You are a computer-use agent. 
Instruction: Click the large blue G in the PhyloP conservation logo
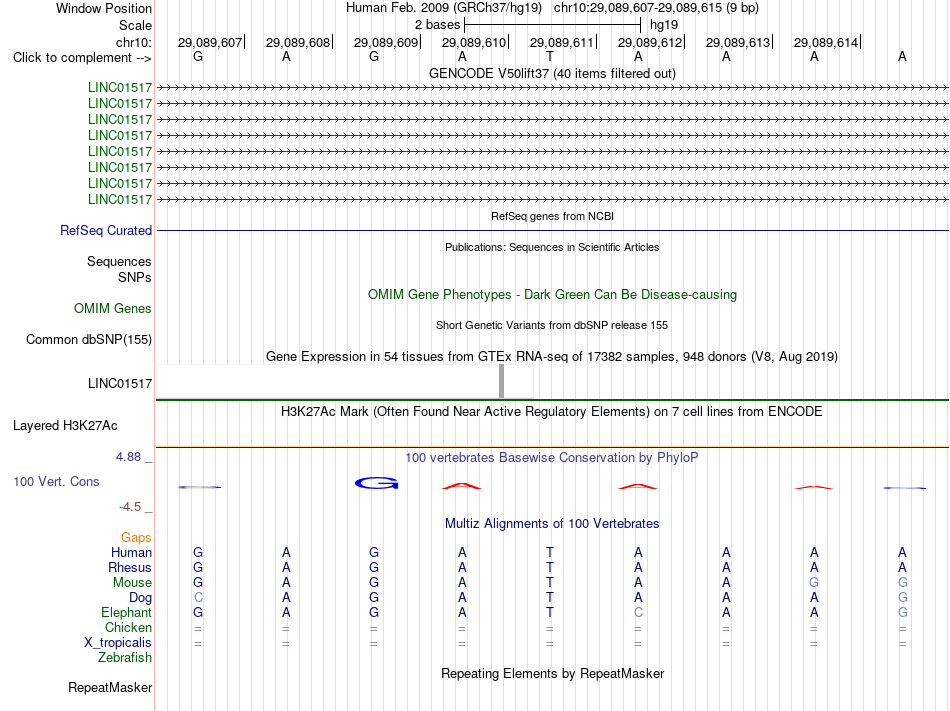pyautogui.click(x=376, y=483)
